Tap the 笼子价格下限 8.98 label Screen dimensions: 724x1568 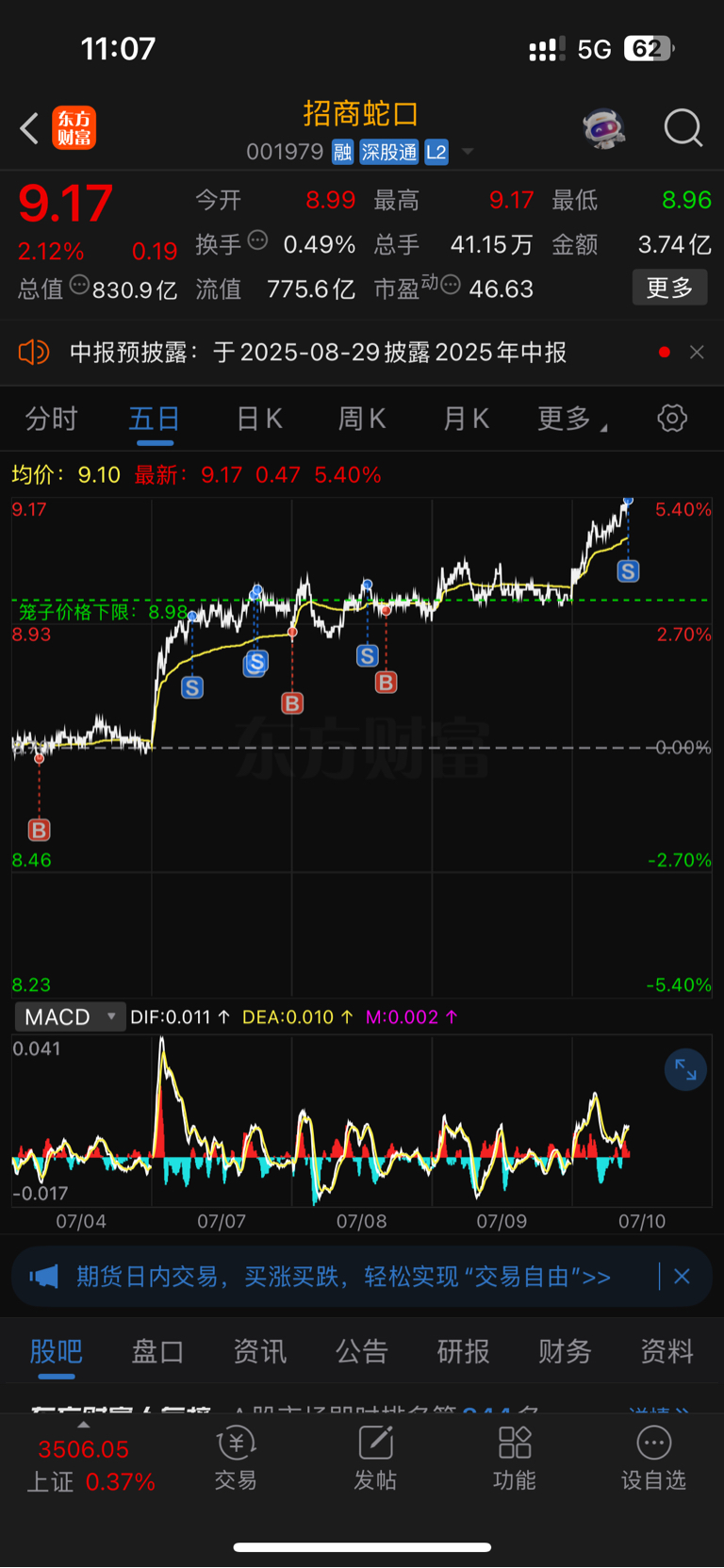[x=104, y=612]
